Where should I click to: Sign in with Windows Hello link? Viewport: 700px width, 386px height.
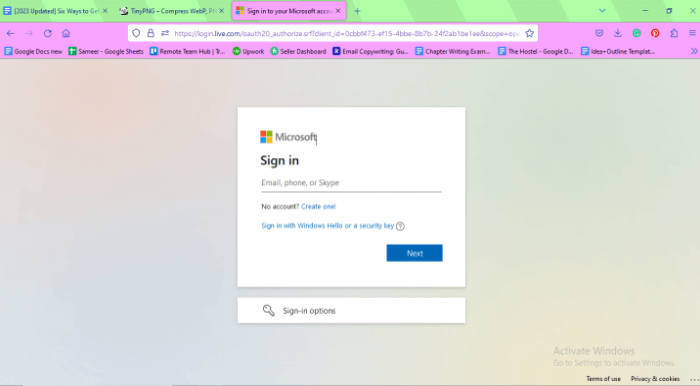tap(327, 226)
